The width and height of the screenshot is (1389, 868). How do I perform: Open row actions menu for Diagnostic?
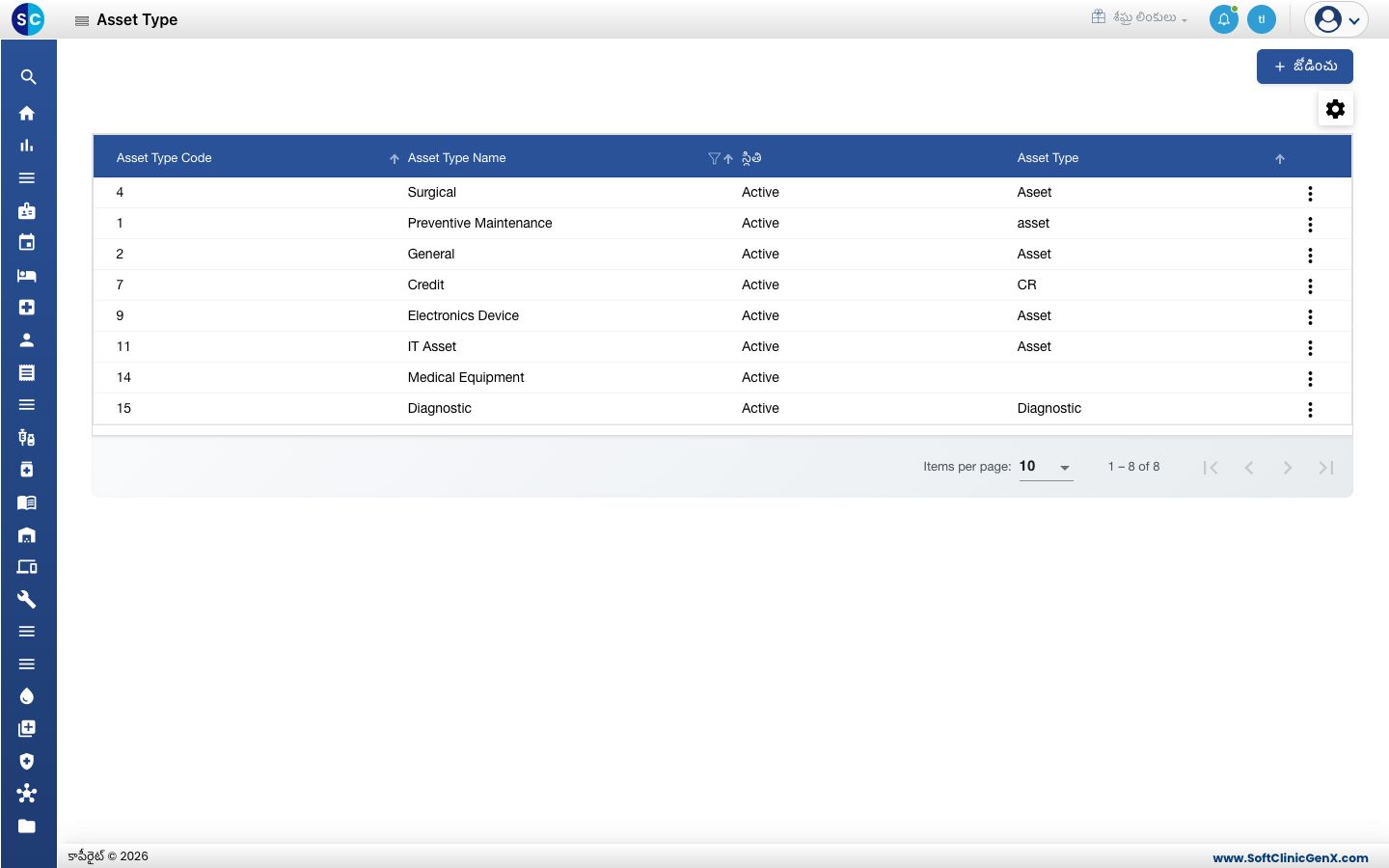pos(1310,409)
